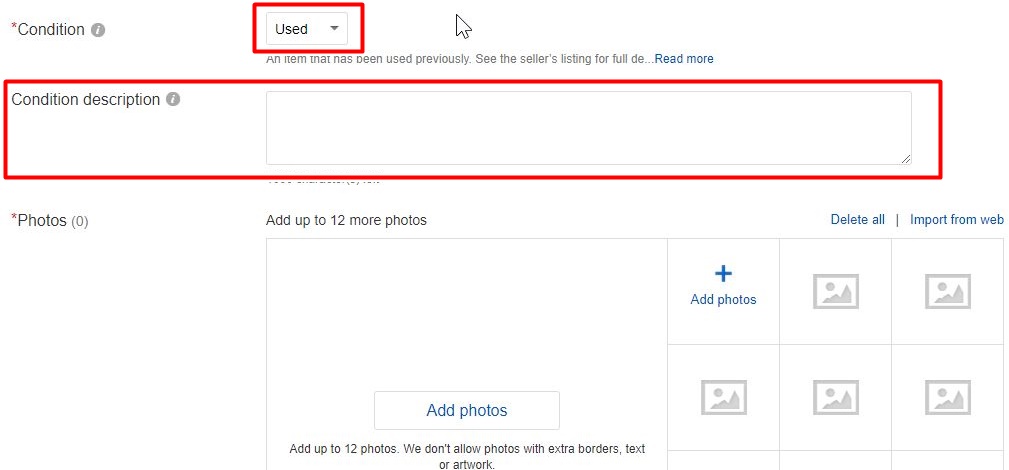The width and height of the screenshot is (1009, 470).
Task: Select the second-row middle photo placeholder
Action: tap(835, 397)
